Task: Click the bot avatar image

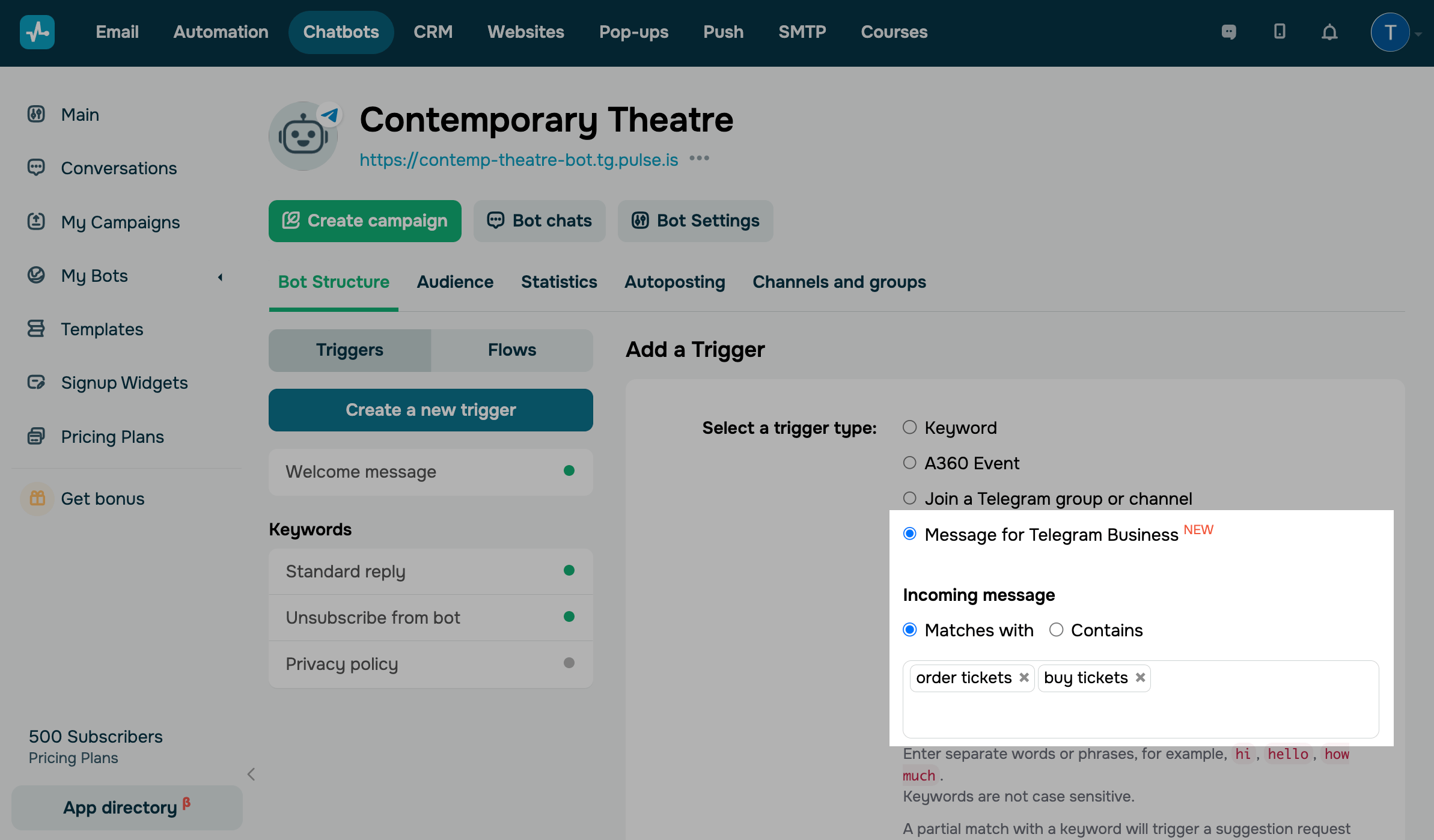Action: 304,136
